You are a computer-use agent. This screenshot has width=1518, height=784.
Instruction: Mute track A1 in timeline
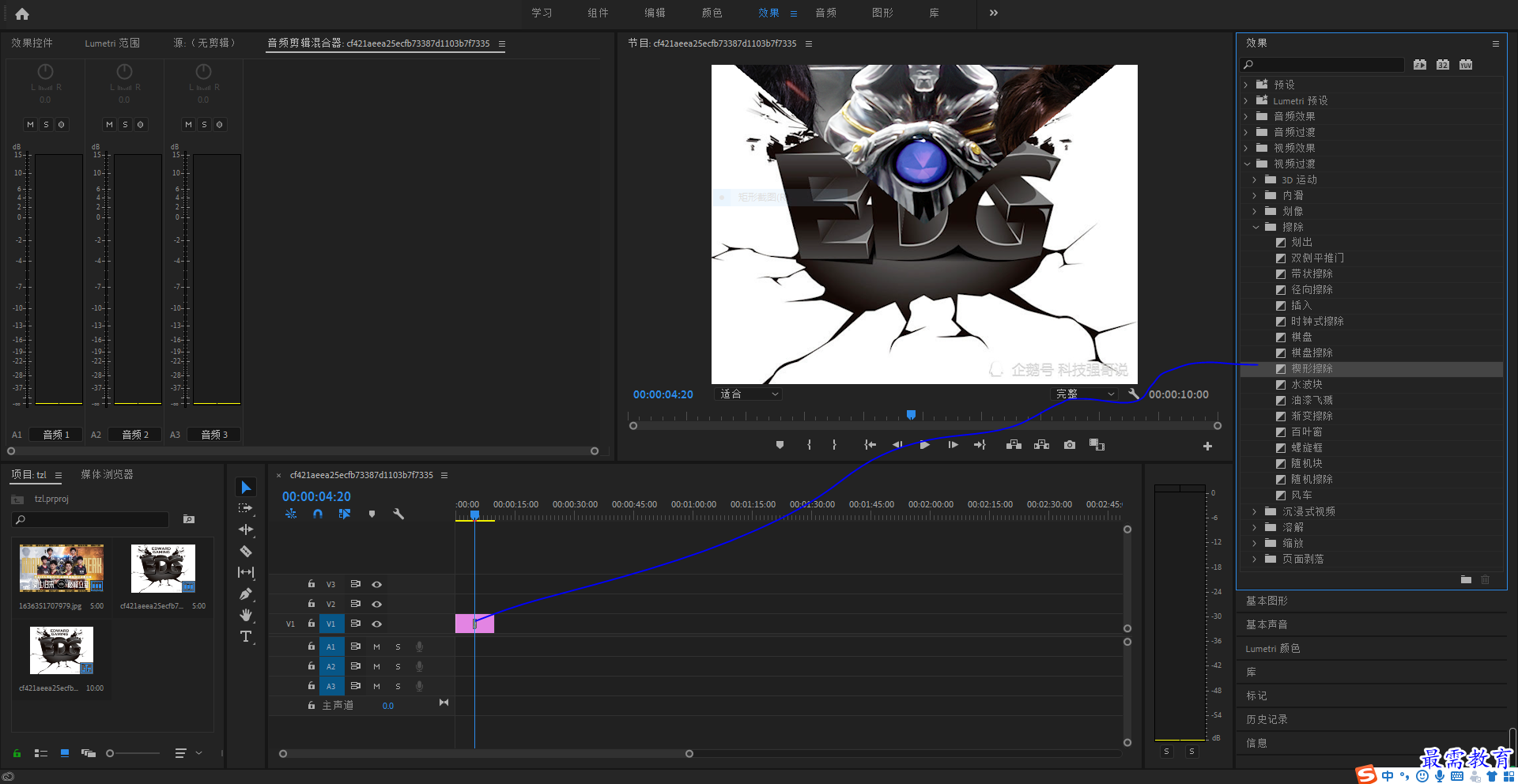pyautogui.click(x=376, y=646)
